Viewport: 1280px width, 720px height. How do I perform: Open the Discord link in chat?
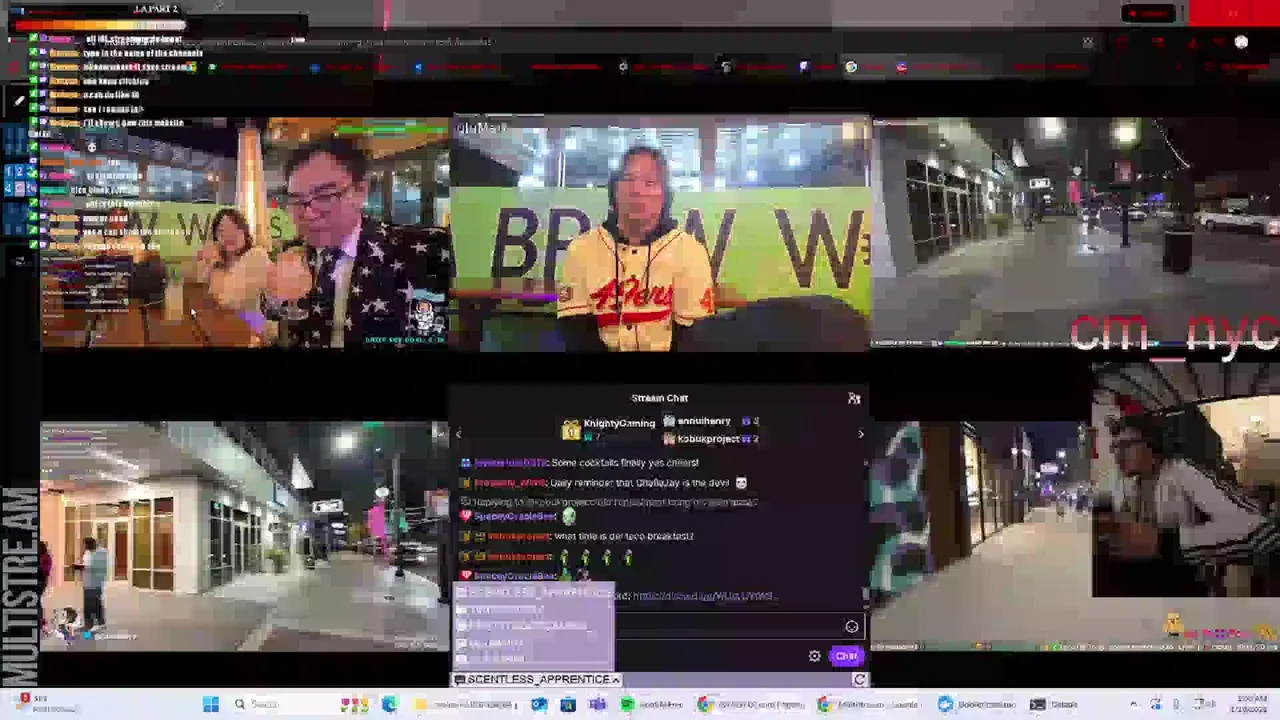click(704, 596)
